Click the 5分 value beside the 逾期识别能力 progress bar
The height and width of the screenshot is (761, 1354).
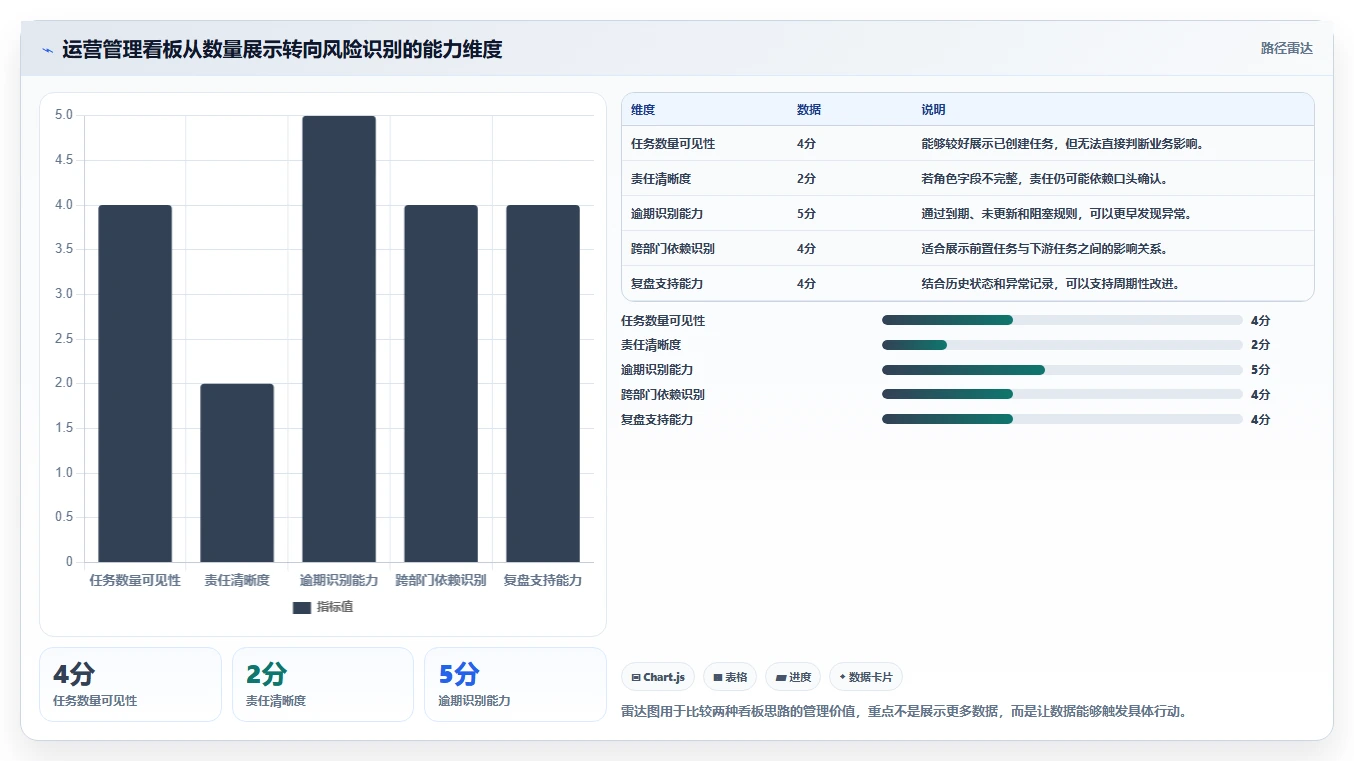click(x=1260, y=370)
